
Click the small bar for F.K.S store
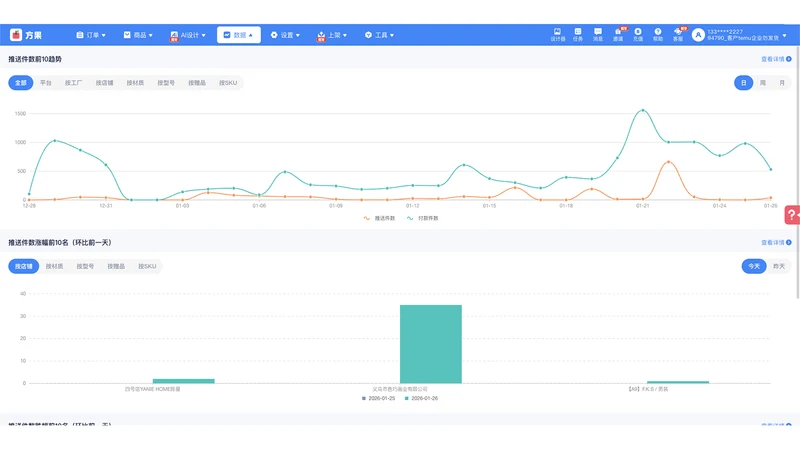pos(678,382)
